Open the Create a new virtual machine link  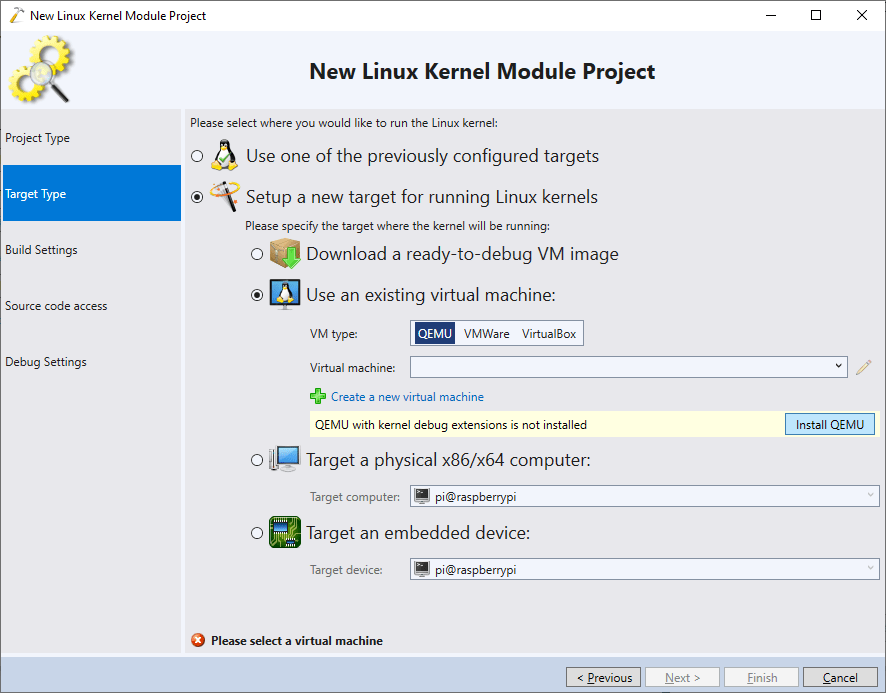407,396
